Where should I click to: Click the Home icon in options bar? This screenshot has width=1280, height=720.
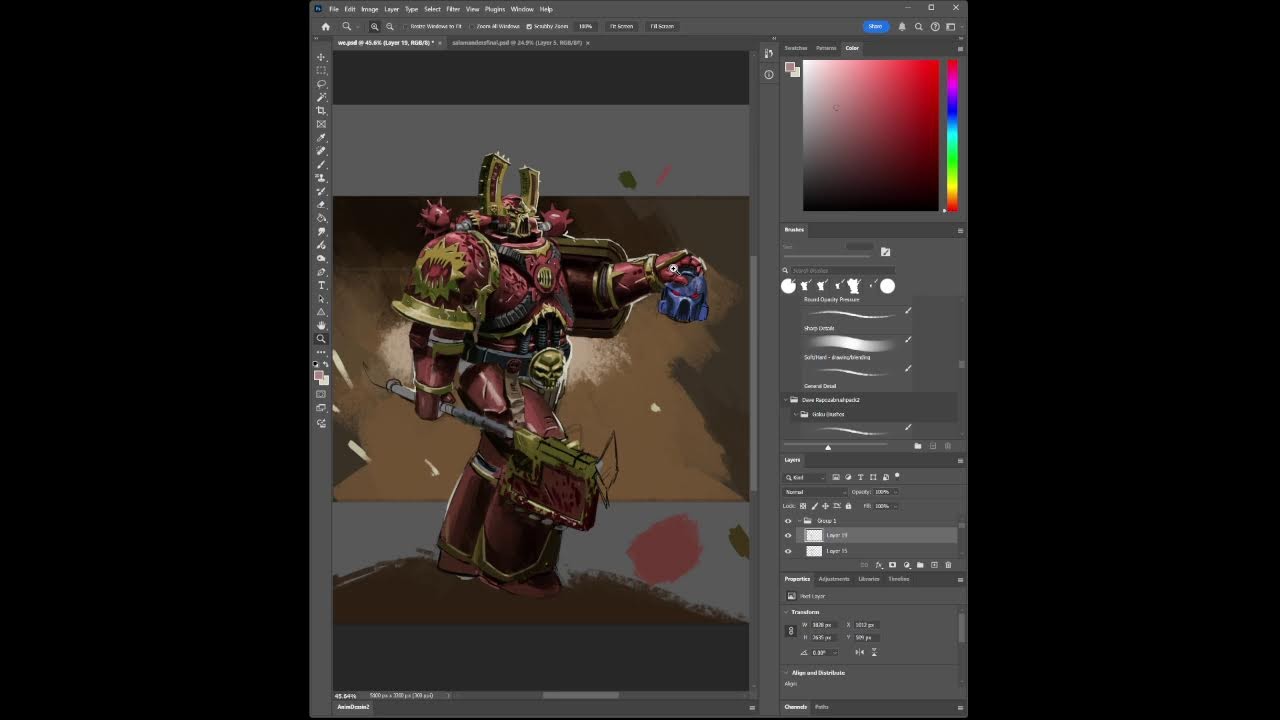pyautogui.click(x=325, y=27)
